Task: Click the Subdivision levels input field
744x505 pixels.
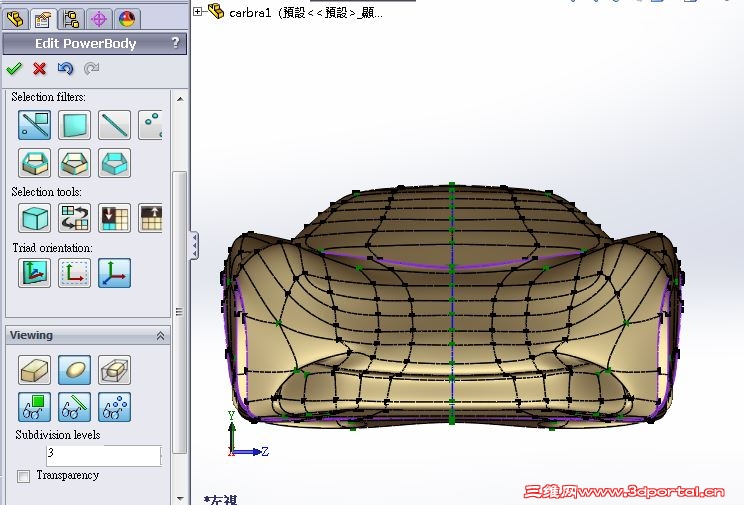Action: (x=104, y=456)
